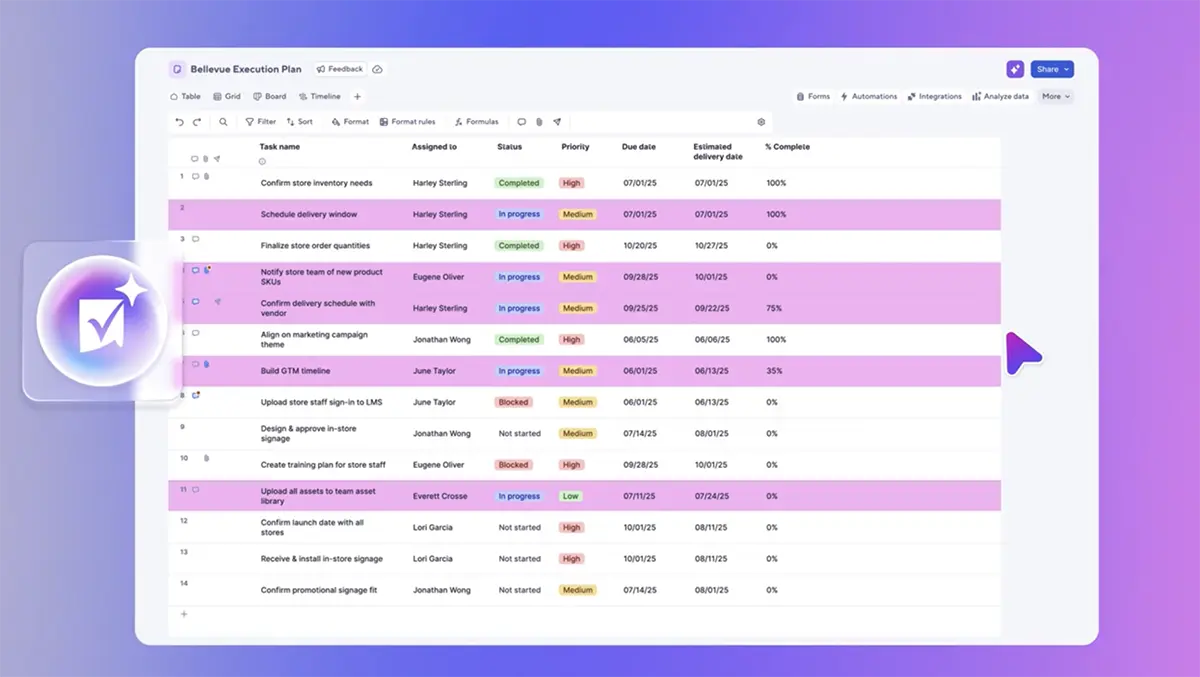The height and width of the screenshot is (677, 1200).
Task: Click the redo arrow in toolbar
Action: tap(197, 122)
